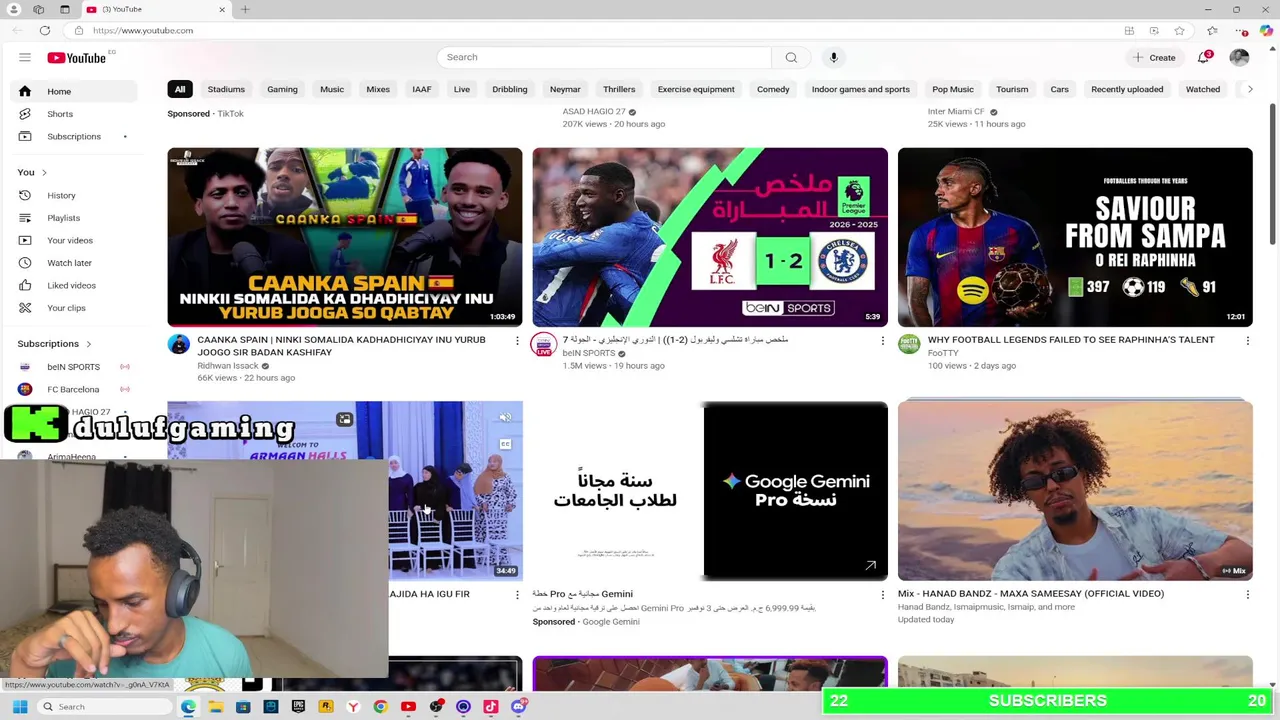Viewport: 1280px width, 720px height.
Task: Select the Music filter chip
Action: [x=332, y=89]
